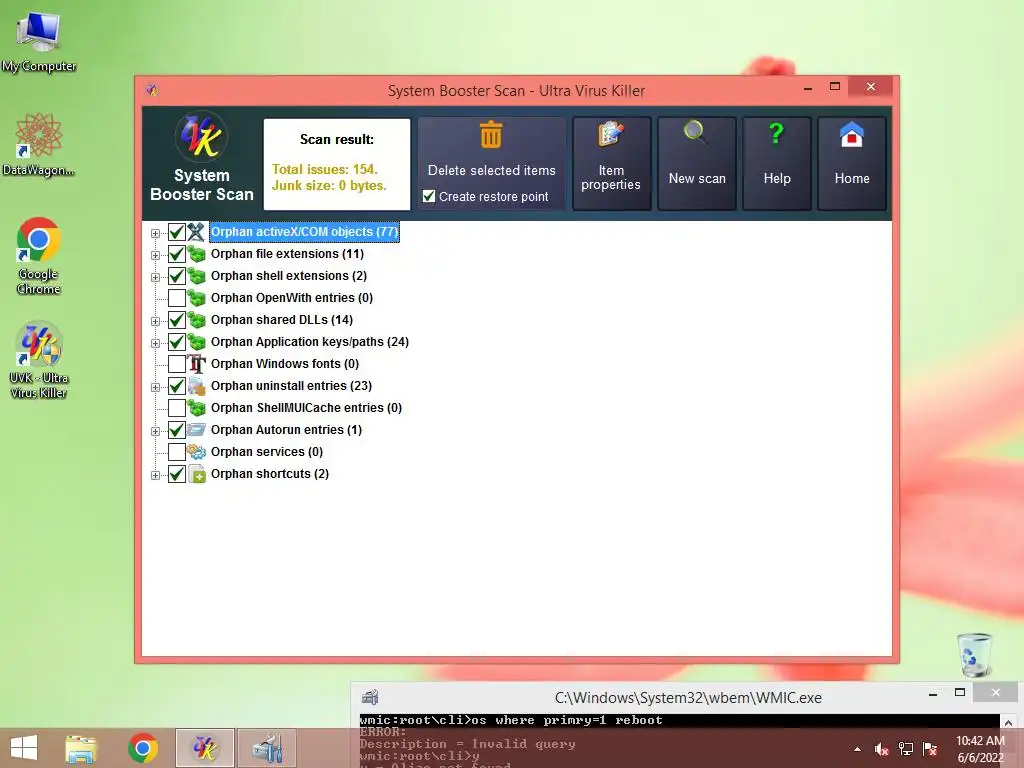Uncheck Orphan file extensions checkbox

click(176, 254)
